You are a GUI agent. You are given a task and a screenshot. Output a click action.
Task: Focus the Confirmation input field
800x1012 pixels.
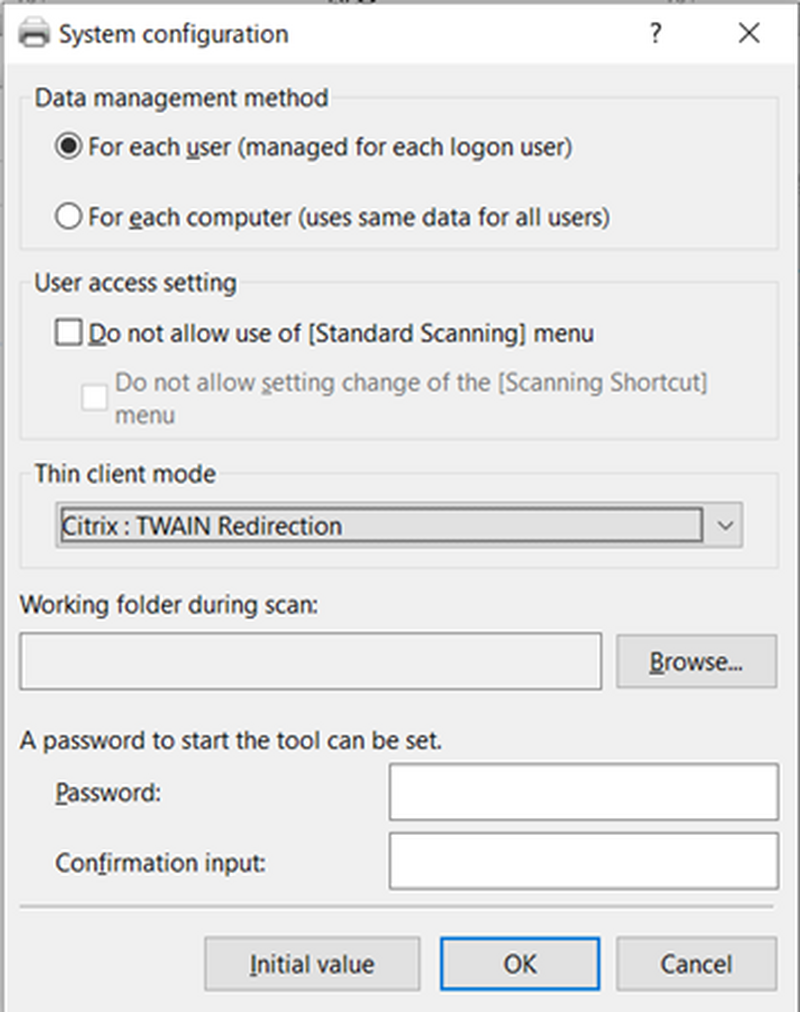pyautogui.click(x=583, y=861)
